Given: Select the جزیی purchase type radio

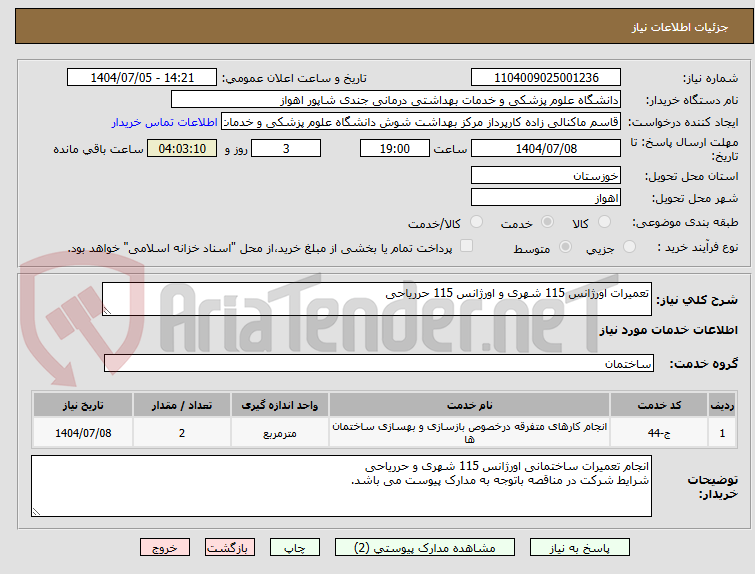Looking at the screenshot, I should (629, 247).
